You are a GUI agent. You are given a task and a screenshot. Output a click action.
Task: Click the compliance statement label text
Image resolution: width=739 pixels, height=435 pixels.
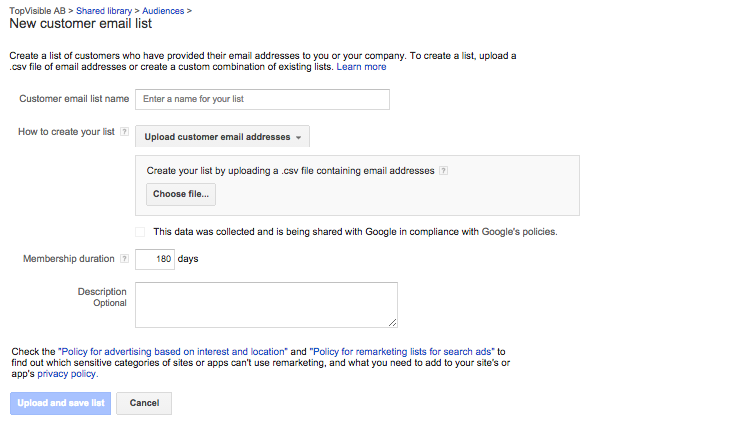coord(355,232)
